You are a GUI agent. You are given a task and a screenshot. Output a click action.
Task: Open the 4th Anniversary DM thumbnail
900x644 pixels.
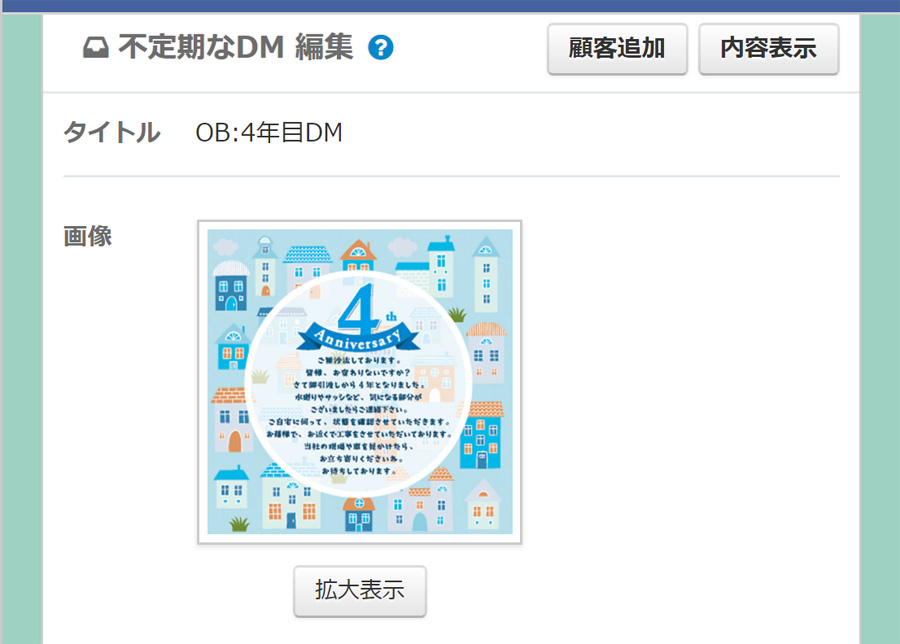(x=360, y=382)
